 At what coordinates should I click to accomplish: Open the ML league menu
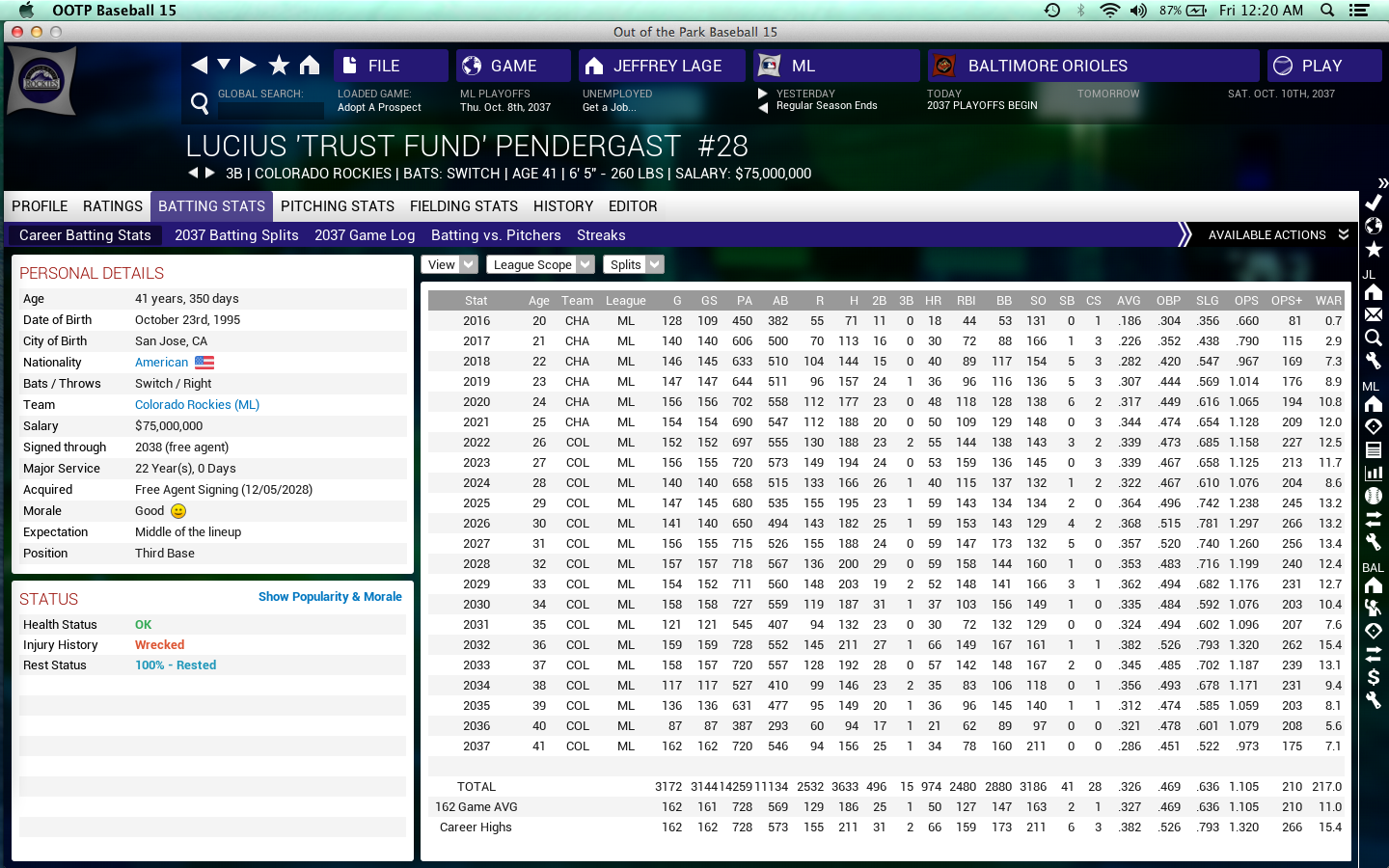click(836, 66)
